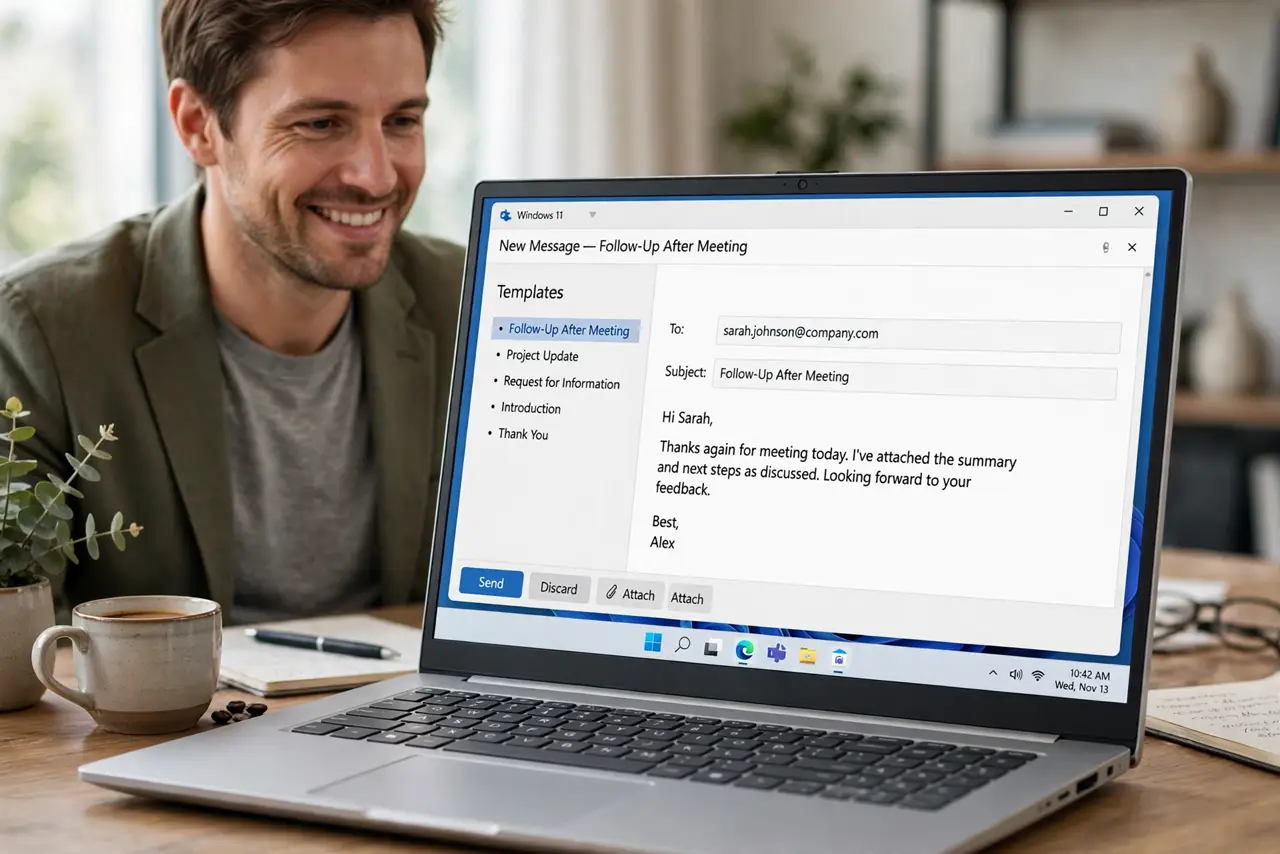Click the mail app icon in the title bar
This screenshot has width=1280, height=854.
pos(505,215)
